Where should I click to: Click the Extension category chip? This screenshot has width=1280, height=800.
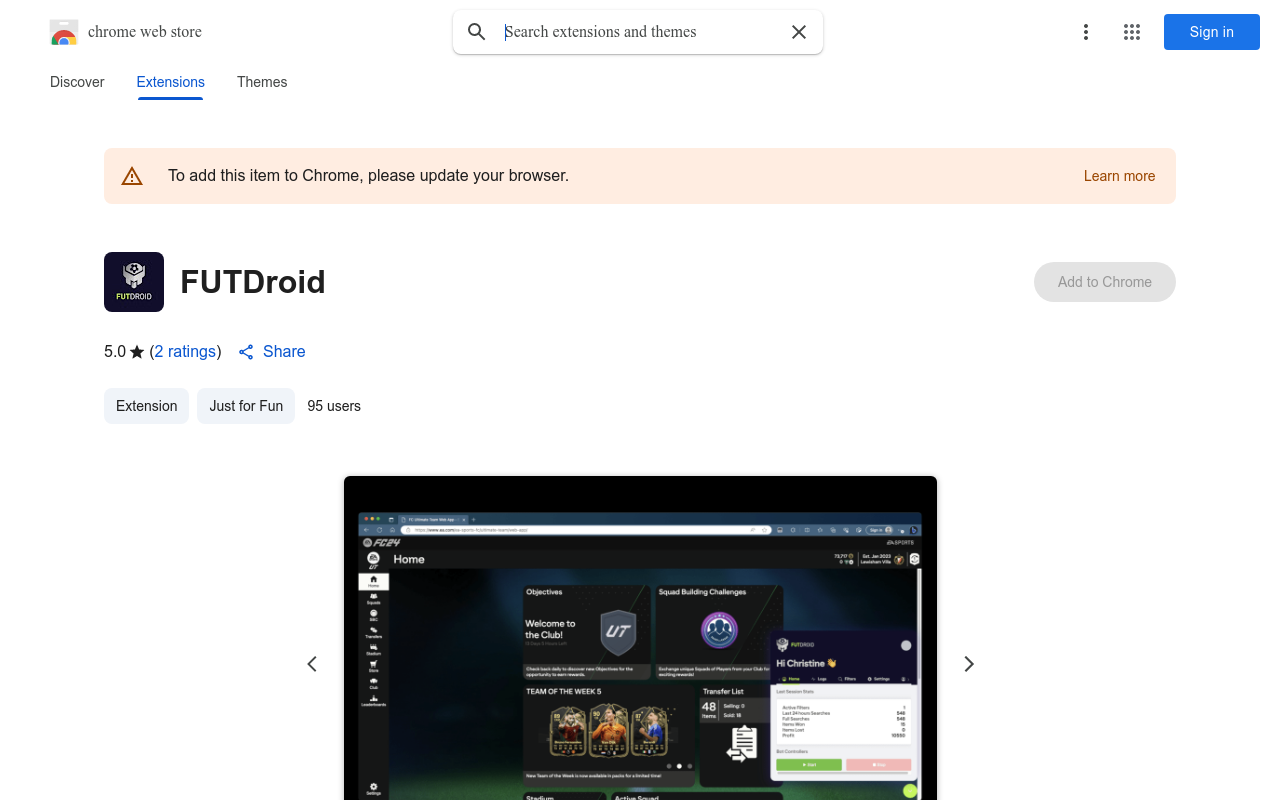(x=146, y=406)
